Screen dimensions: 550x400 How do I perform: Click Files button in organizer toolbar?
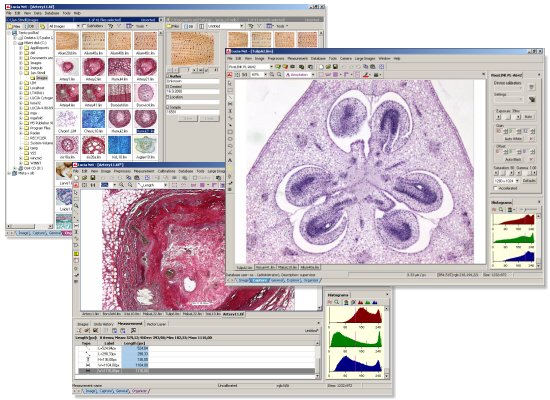pyautogui.click(x=14, y=26)
